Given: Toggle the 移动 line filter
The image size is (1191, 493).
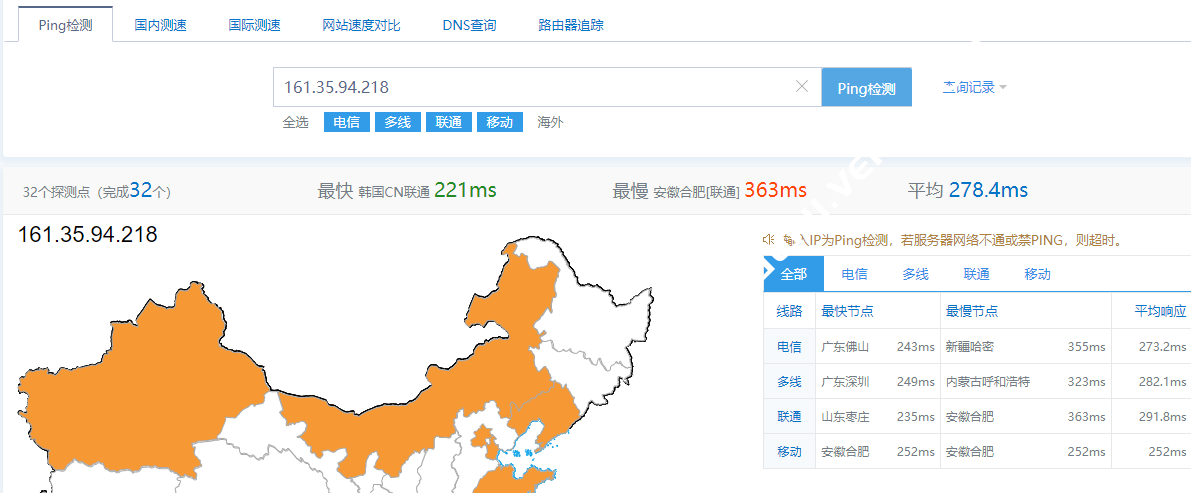Looking at the screenshot, I should tap(500, 122).
